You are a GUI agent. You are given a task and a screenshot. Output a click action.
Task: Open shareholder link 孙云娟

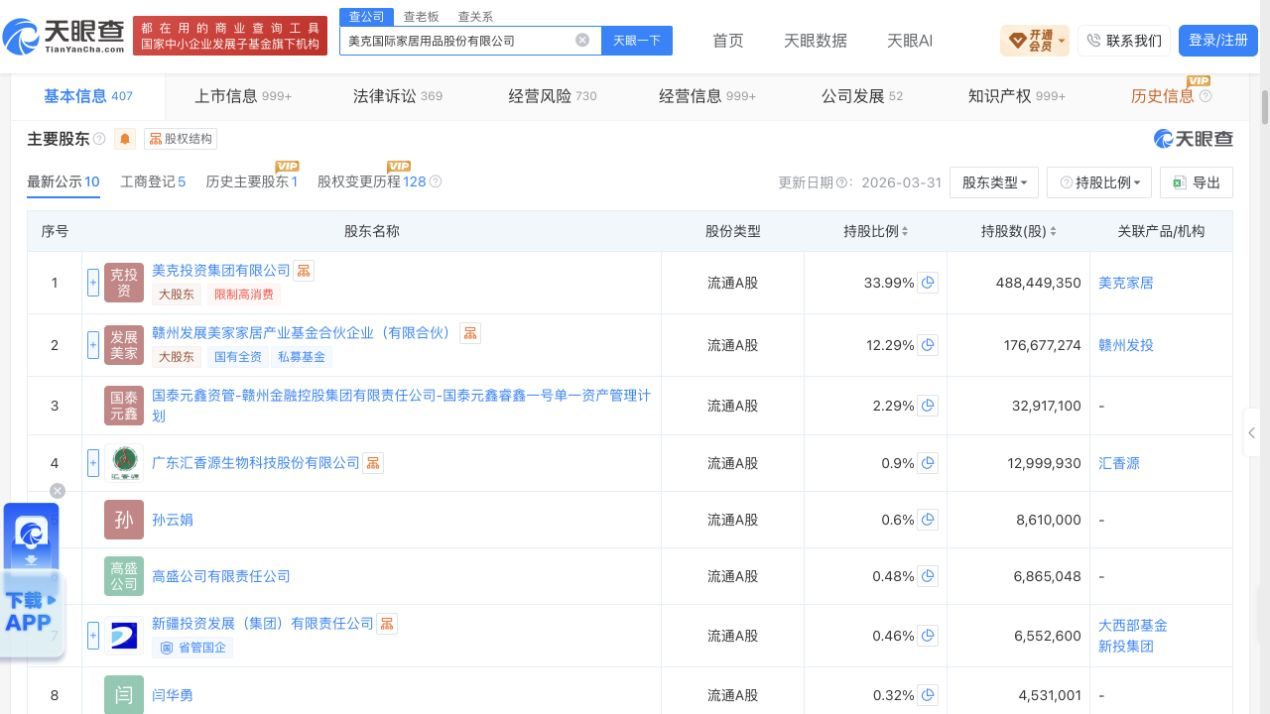click(172, 520)
